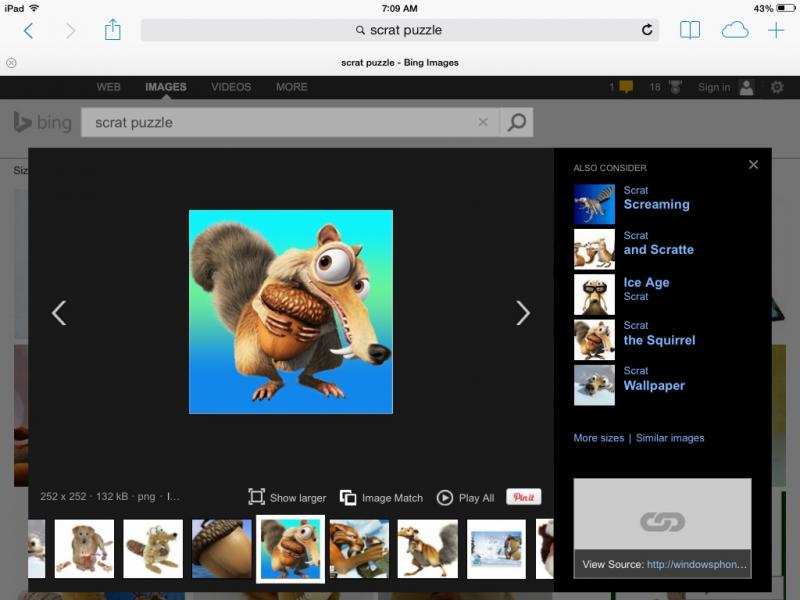This screenshot has height=600, width=800.
Task: Click the Bing logo
Action: pos(43,122)
